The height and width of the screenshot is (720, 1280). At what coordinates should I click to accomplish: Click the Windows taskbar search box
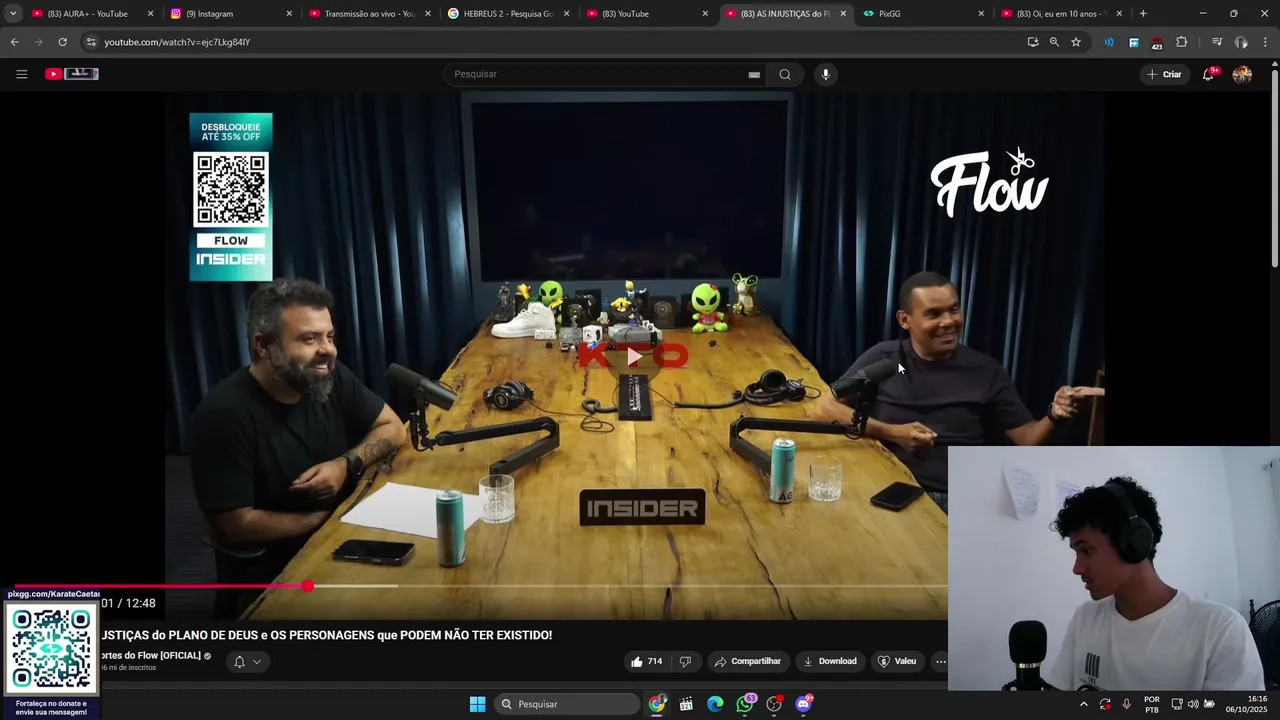pyautogui.click(x=567, y=704)
